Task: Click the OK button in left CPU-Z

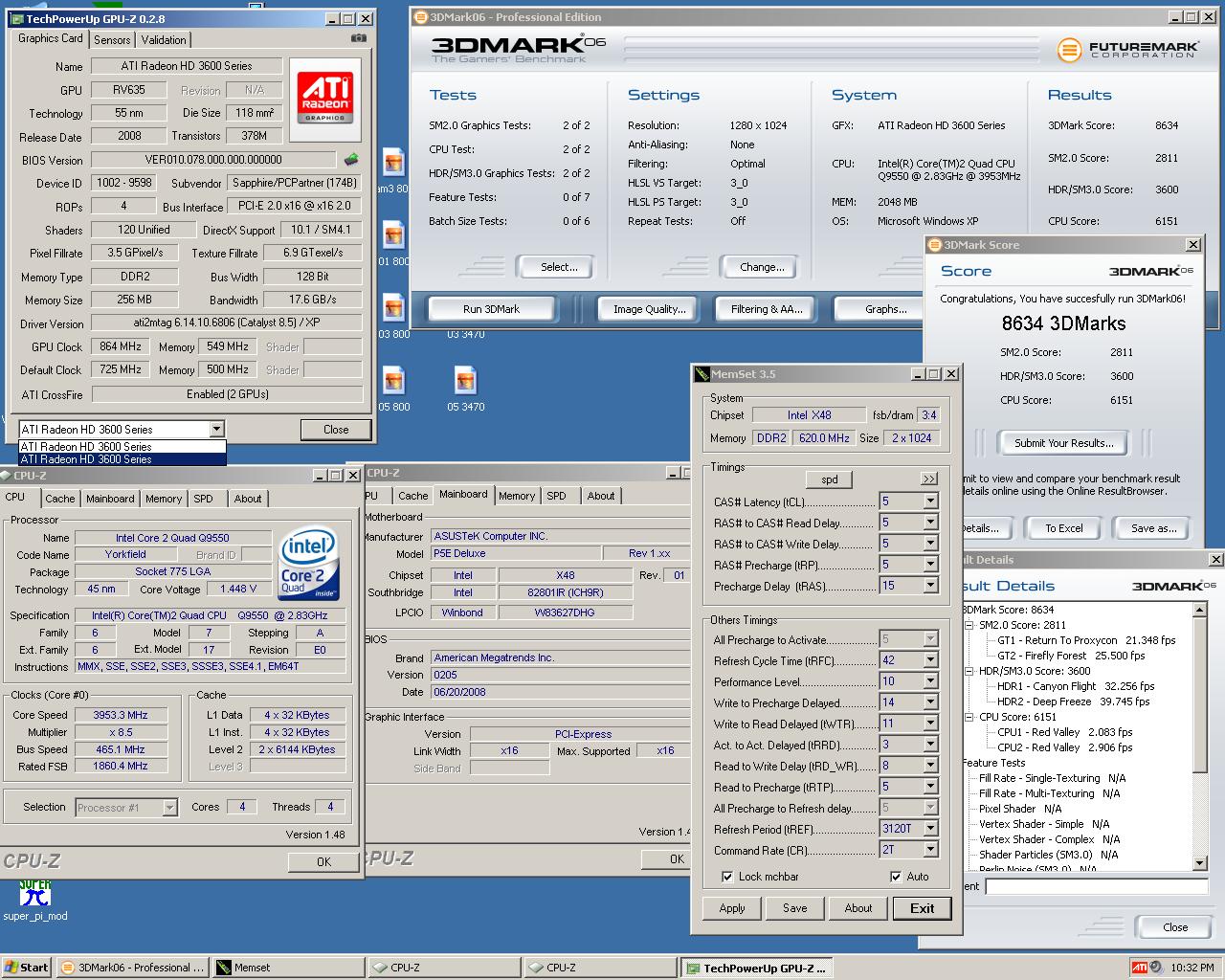Action: coord(323,861)
